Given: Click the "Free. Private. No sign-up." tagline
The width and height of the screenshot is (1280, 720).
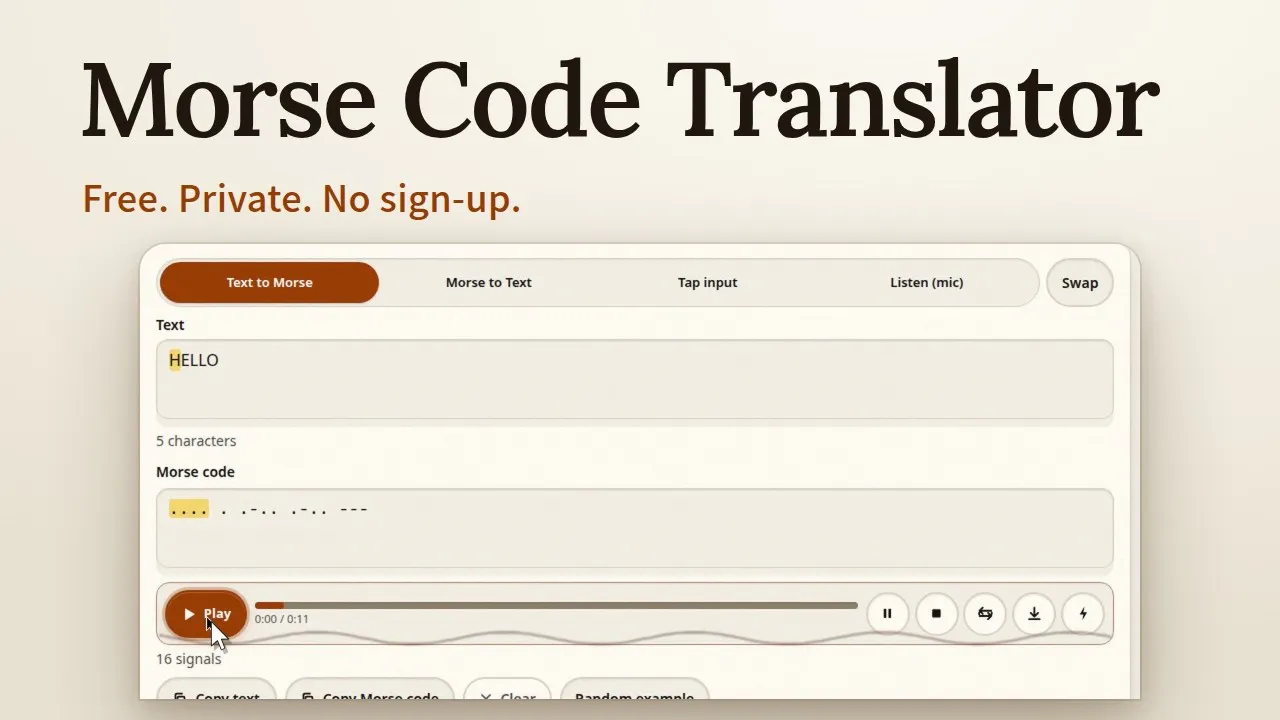Looking at the screenshot, I should pyautogui.click(x=302, y=199).
